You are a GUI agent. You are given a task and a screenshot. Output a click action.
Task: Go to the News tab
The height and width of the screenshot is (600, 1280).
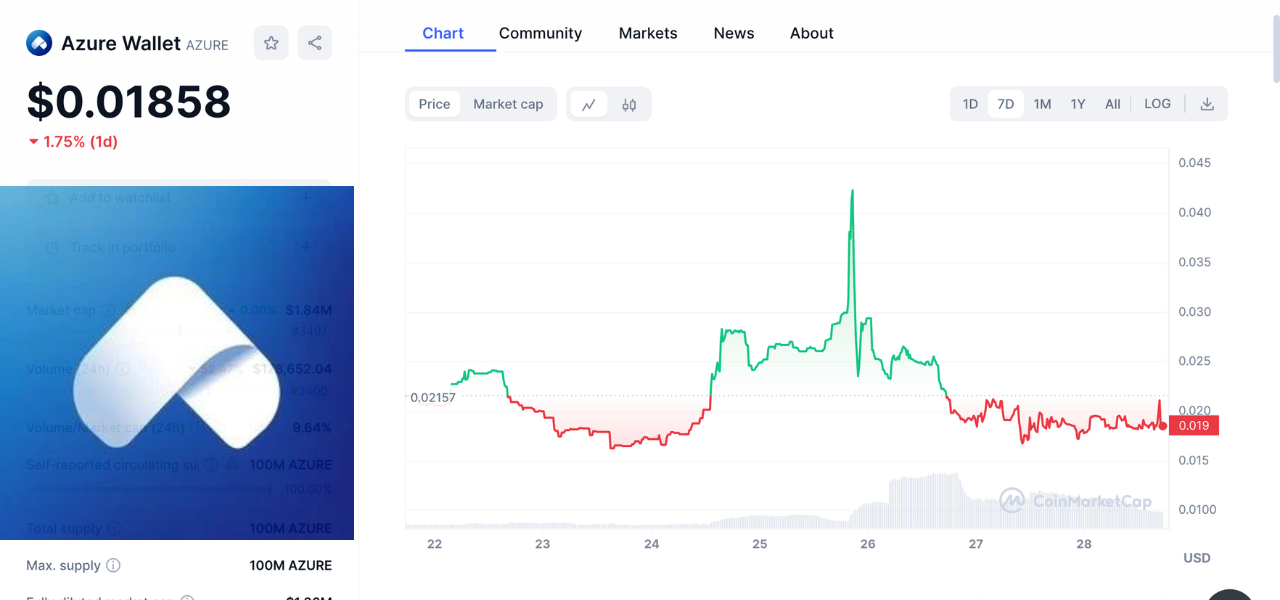(x=734, y=33)
